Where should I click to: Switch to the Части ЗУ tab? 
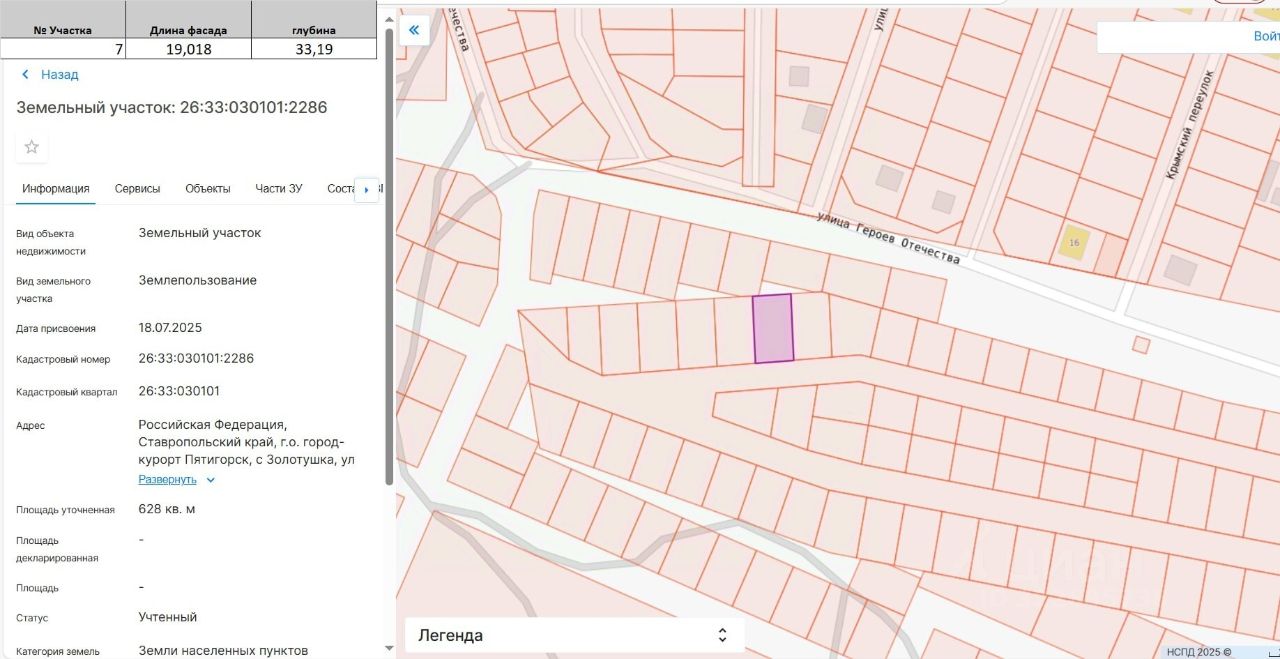279,189
